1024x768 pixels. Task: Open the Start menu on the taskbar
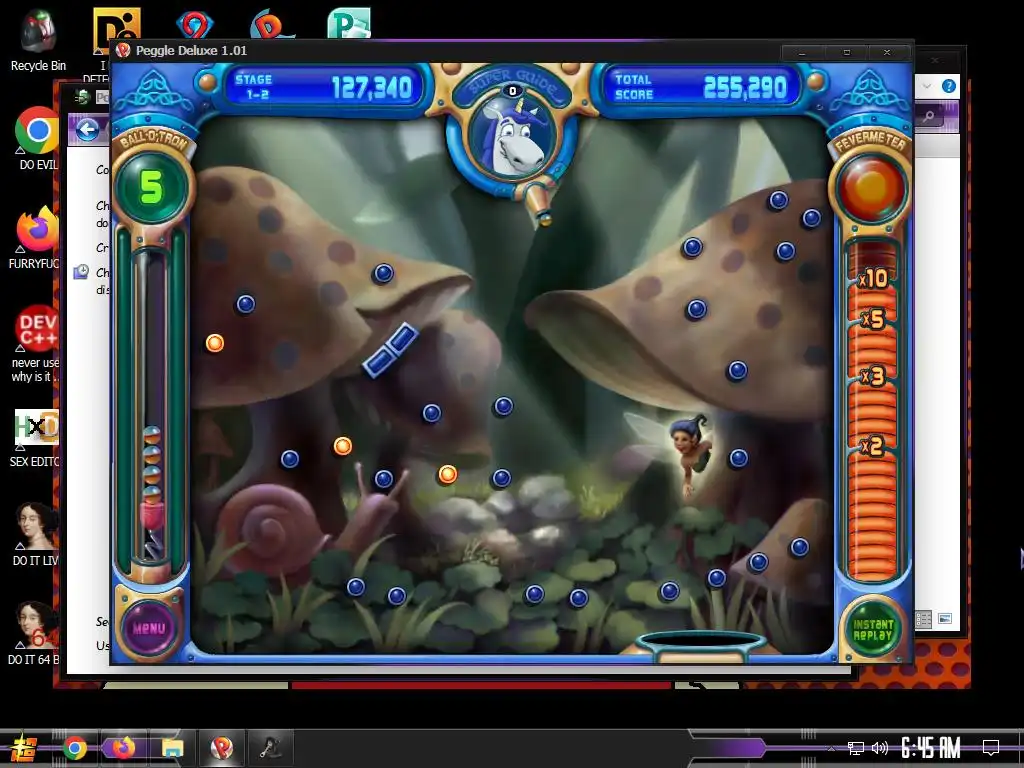(x=24, y=748)
